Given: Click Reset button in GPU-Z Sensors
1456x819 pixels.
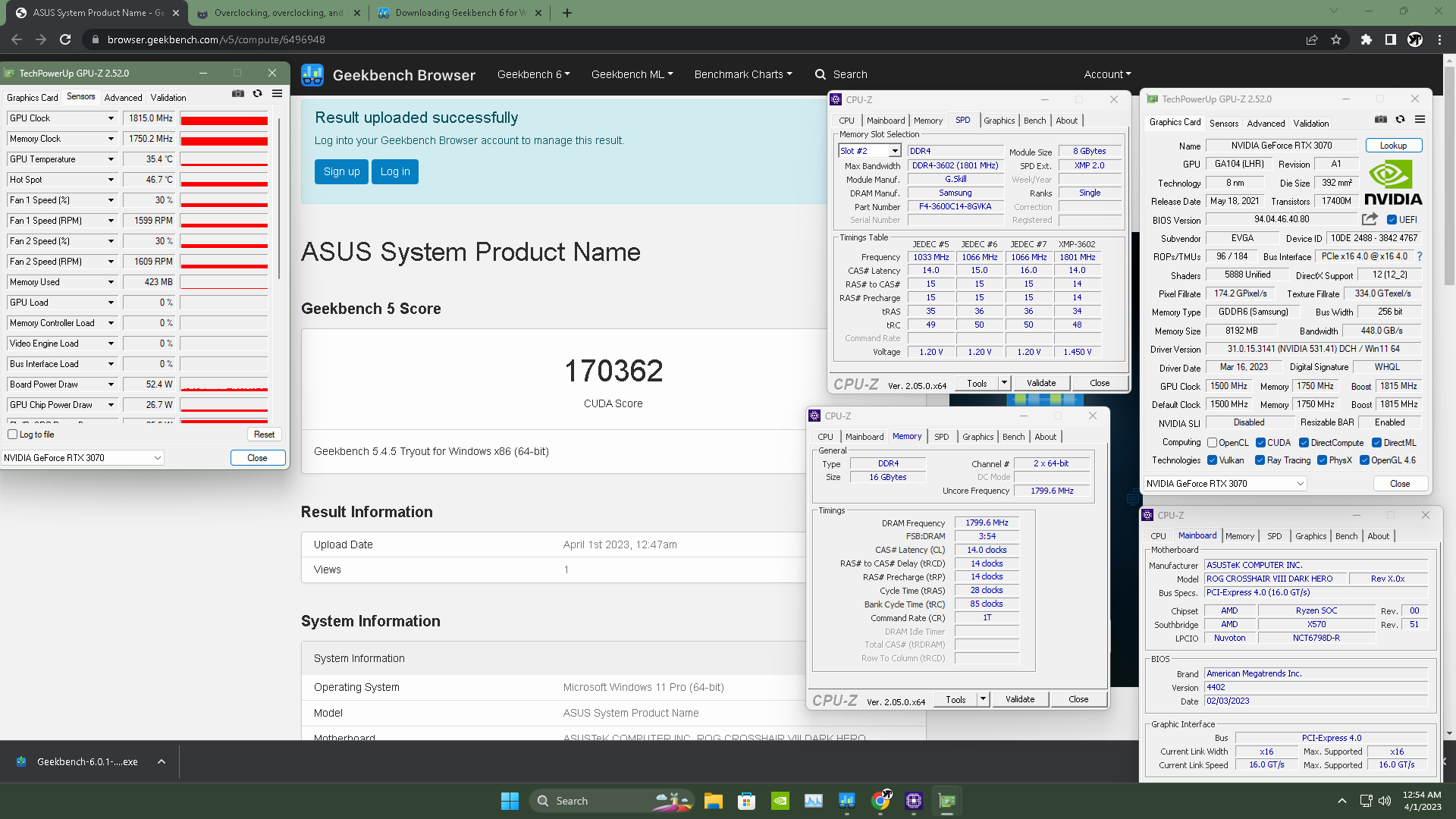Looking at the screenshot, I should (x=265, y=435).
